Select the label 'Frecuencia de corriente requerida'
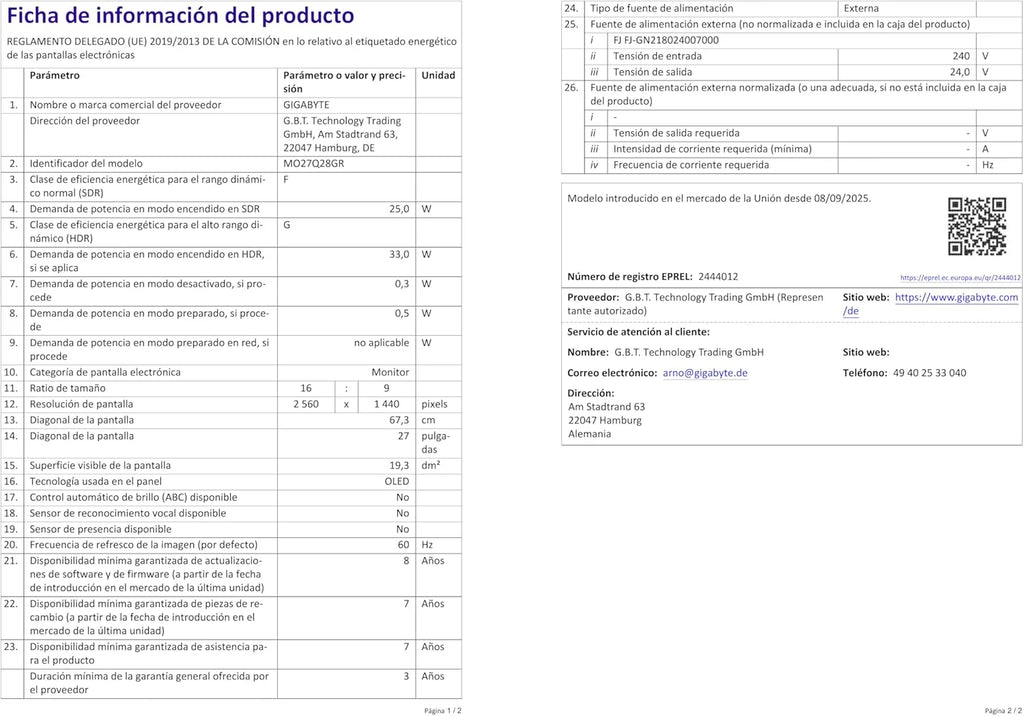The height and width of the screenshot is (716, 1024). tap(691, 165)
